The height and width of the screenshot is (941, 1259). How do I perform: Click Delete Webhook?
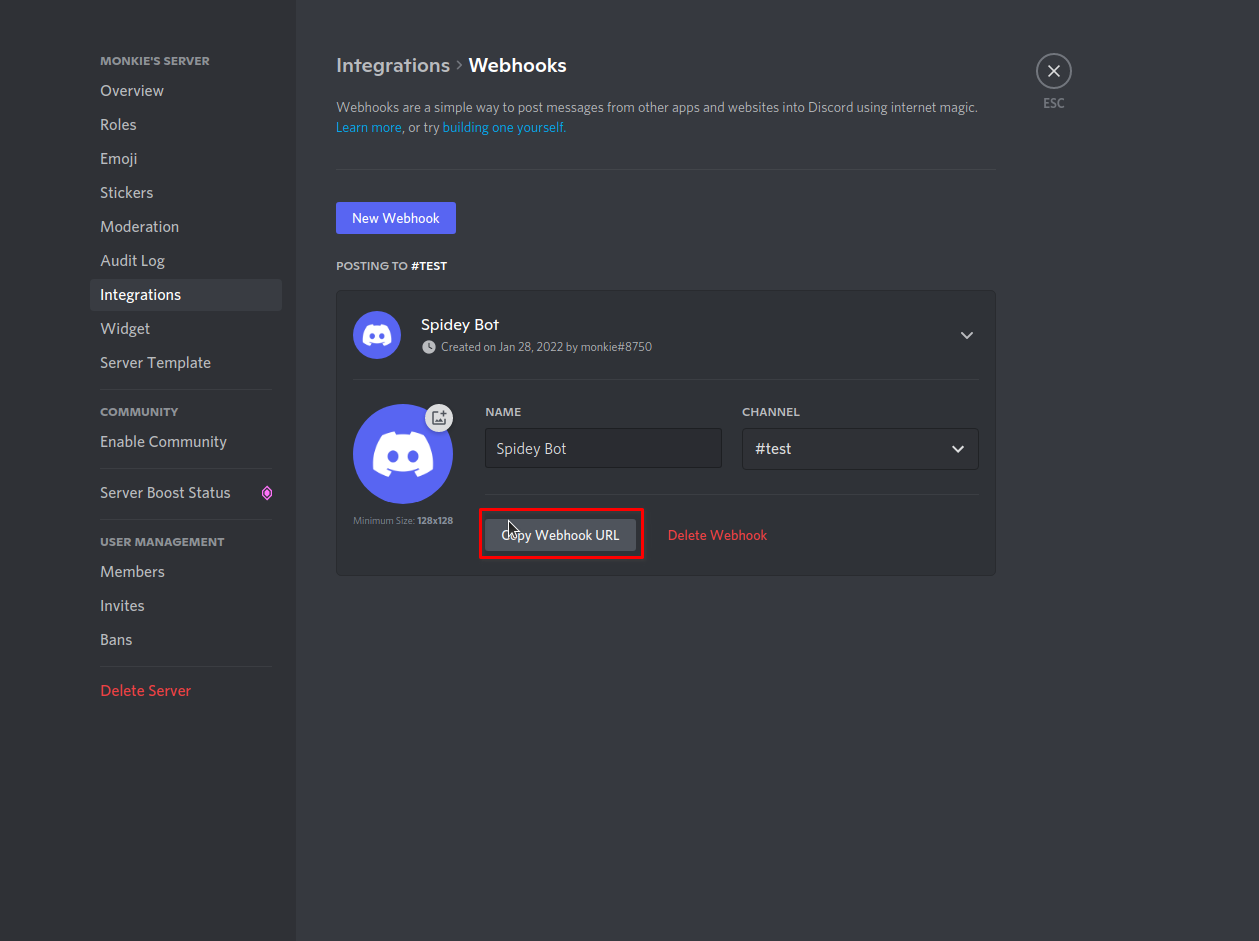coord(717,535)
